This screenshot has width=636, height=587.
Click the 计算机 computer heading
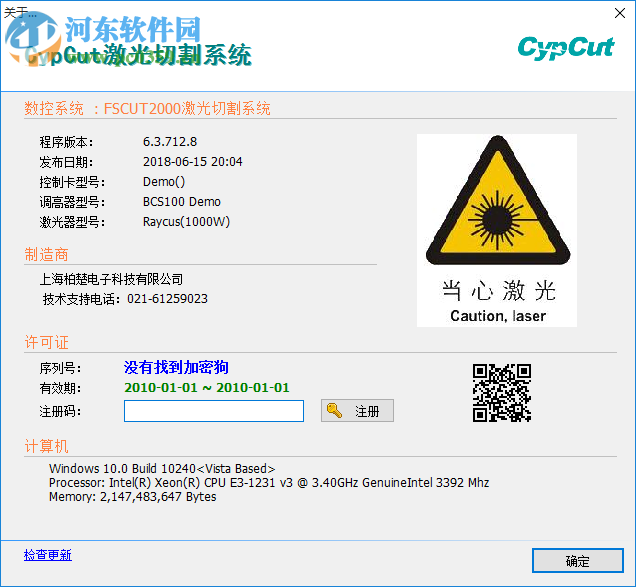46,446
